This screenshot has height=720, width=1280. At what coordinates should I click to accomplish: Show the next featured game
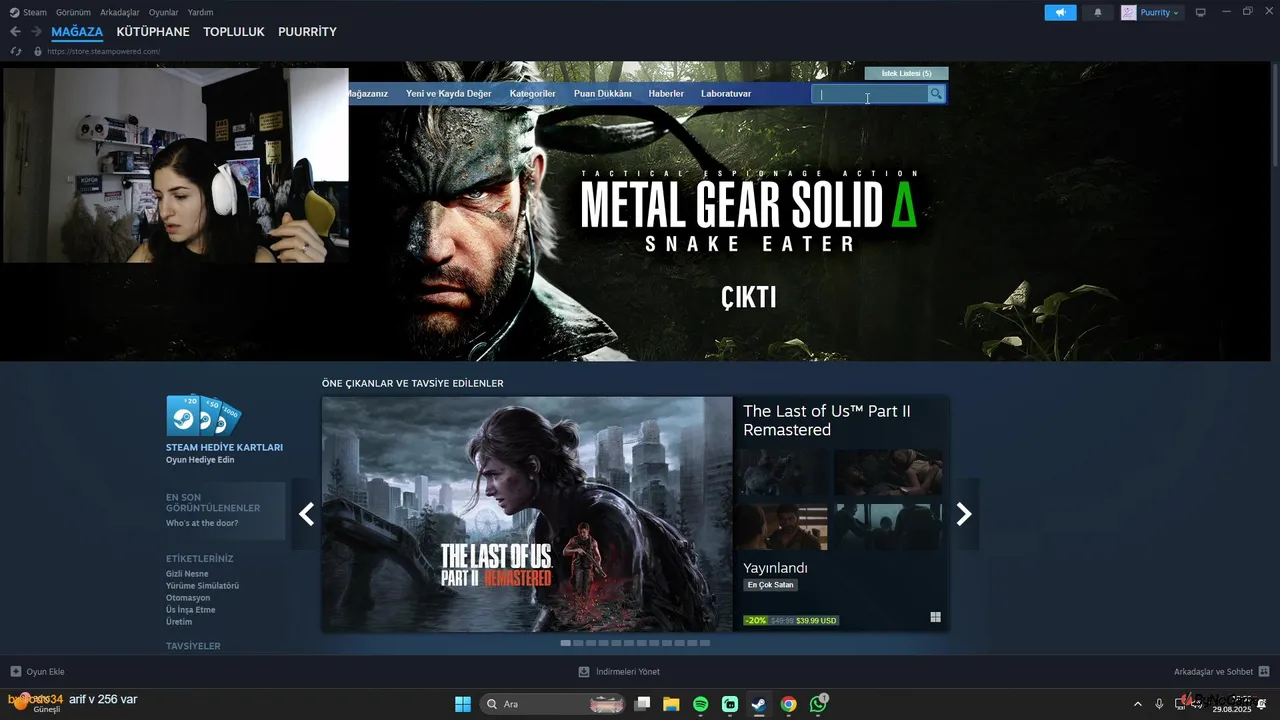pyautogui.click(x=964, y=514)
